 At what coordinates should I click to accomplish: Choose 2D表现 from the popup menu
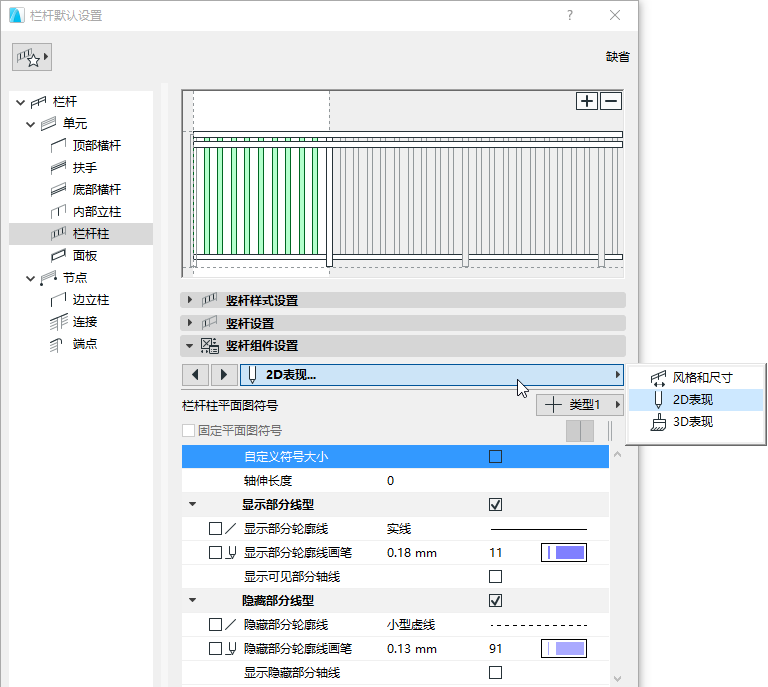(696, 400)
